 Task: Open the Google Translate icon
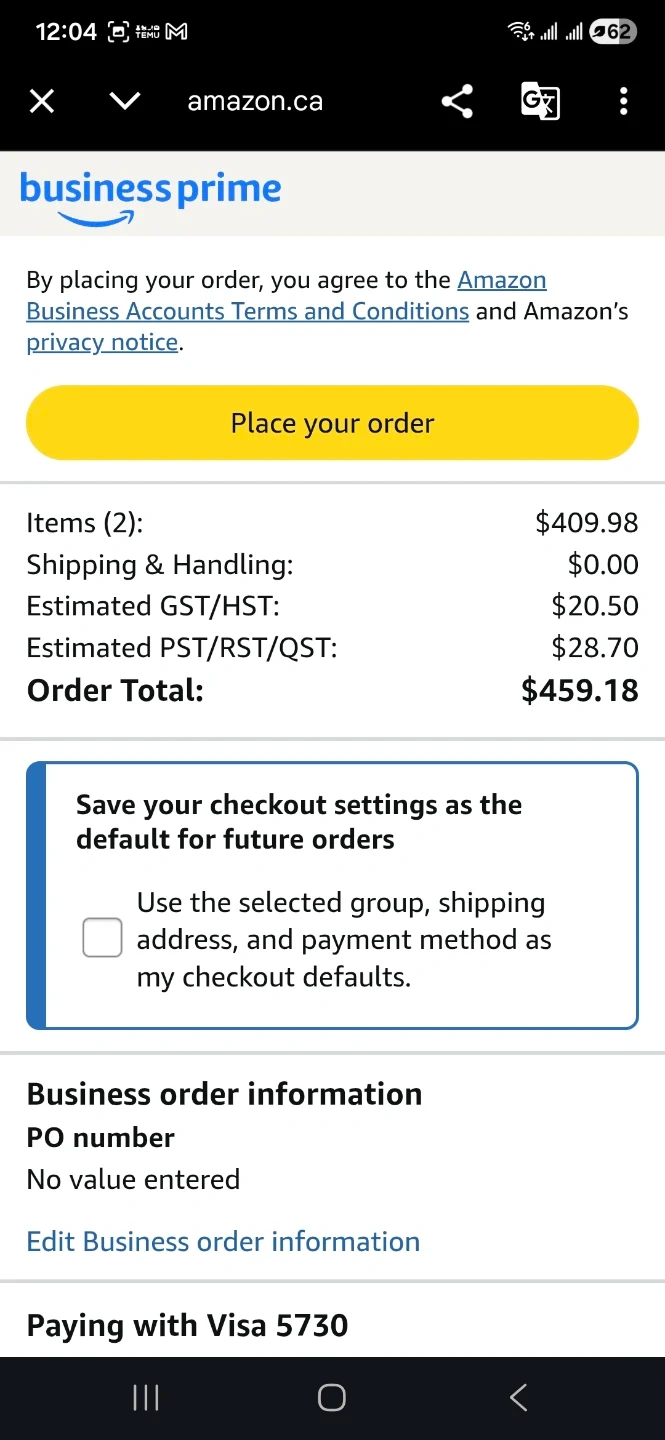click(x=540, y=101)
